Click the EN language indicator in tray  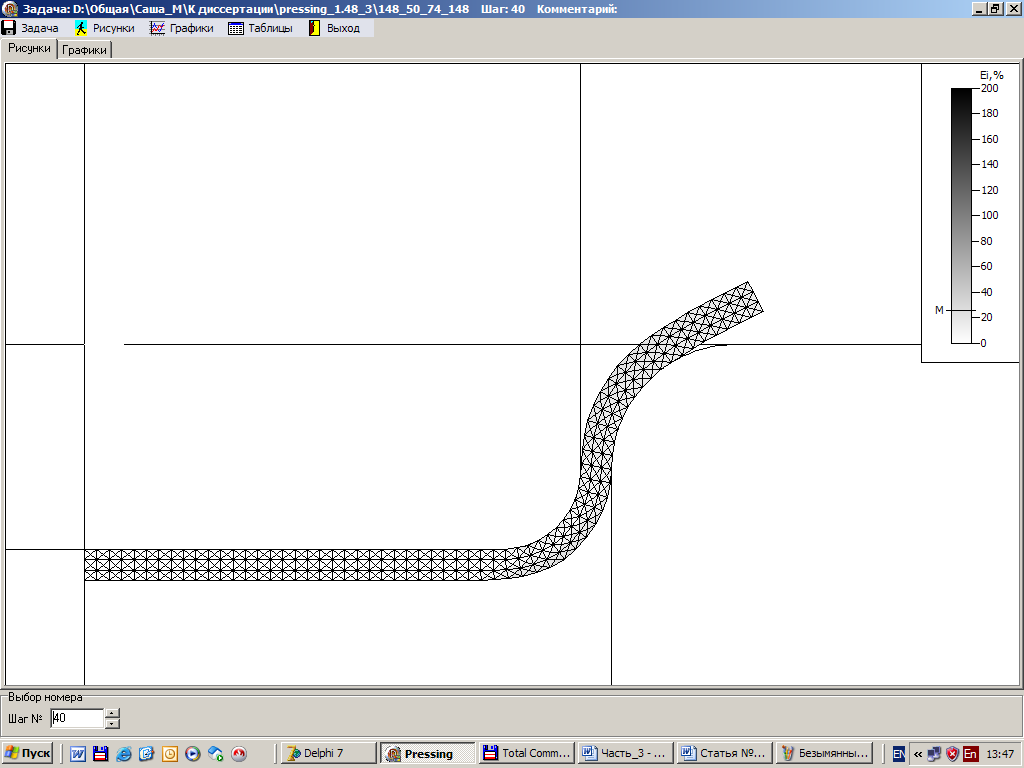[899, 753]
